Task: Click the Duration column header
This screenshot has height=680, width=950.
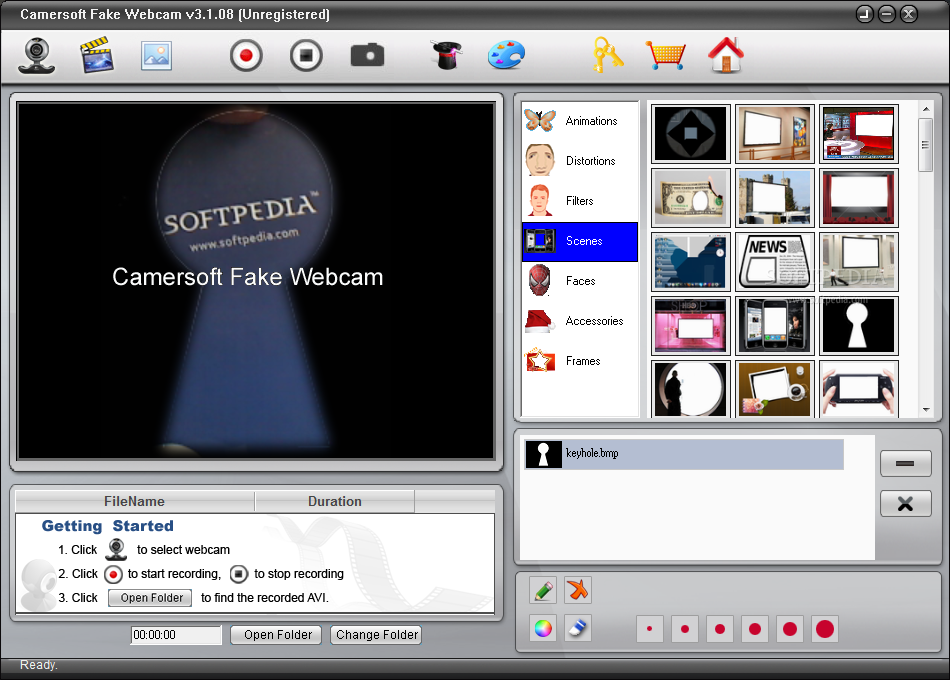Action: click(334, 501)
